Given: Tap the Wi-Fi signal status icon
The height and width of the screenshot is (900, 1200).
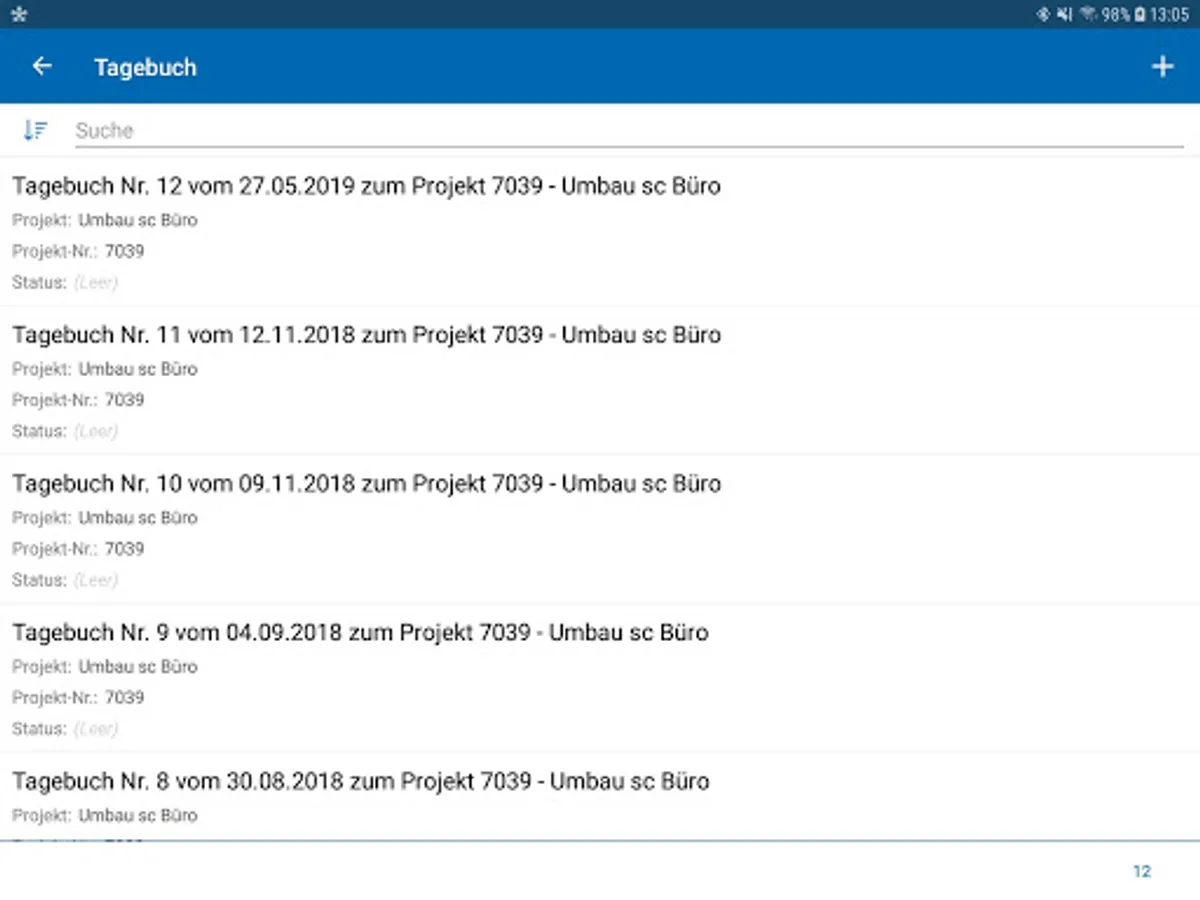Looking at the screenshot, I should pos(1088,15).
